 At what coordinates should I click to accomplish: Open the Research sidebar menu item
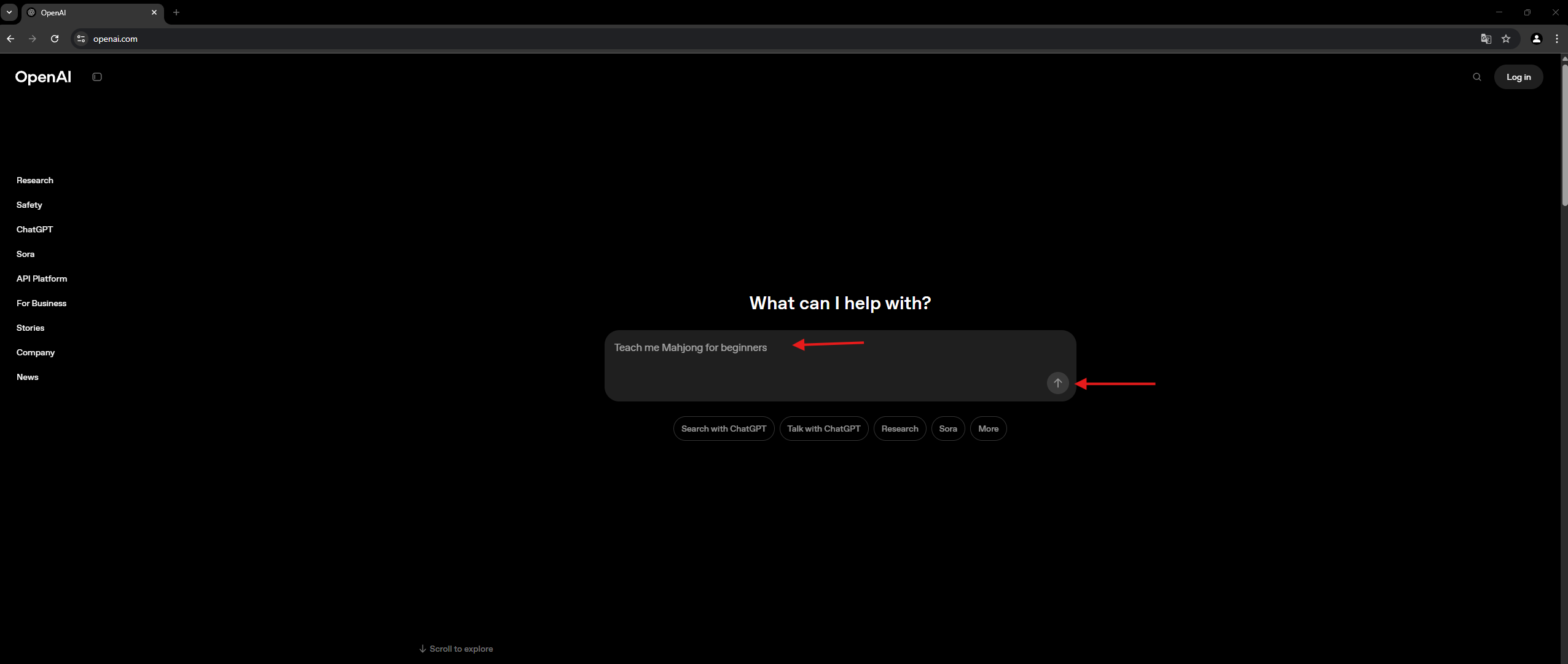click(35, 180)
